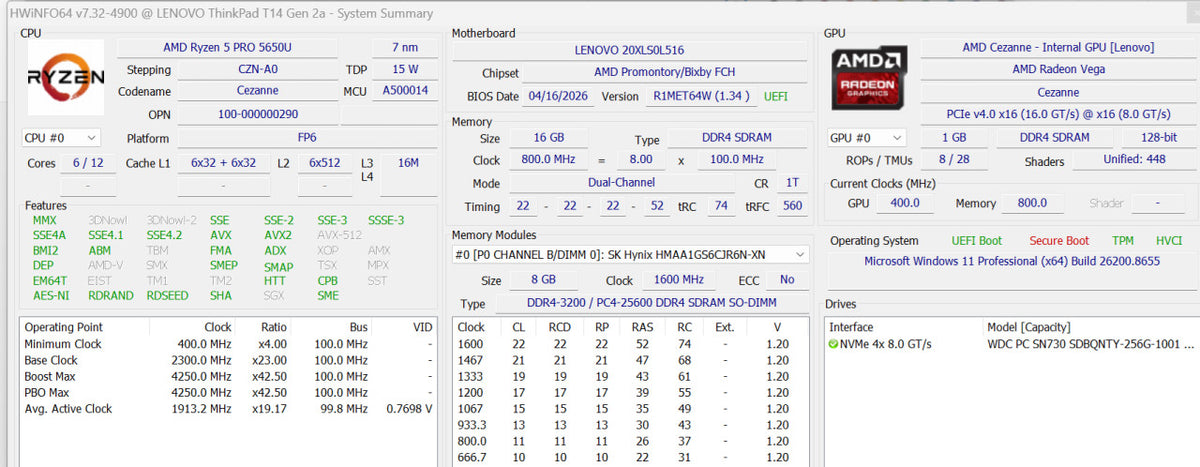
Task: Click the L2 cache 6x512 value
Action: (325, 163)
